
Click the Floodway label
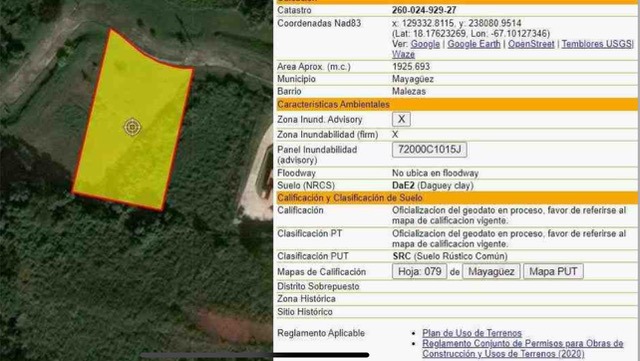(x=296, y=173)
